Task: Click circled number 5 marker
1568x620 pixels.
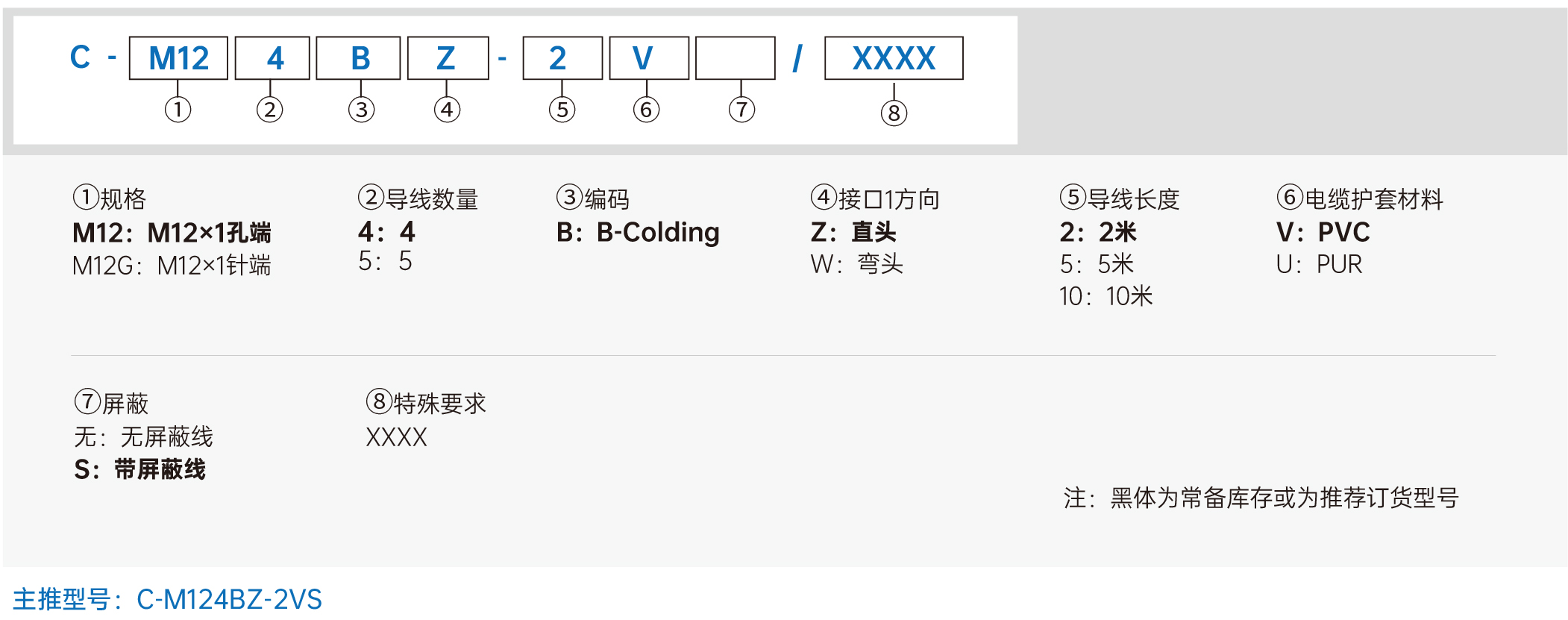Action: (x=562, y=110)
